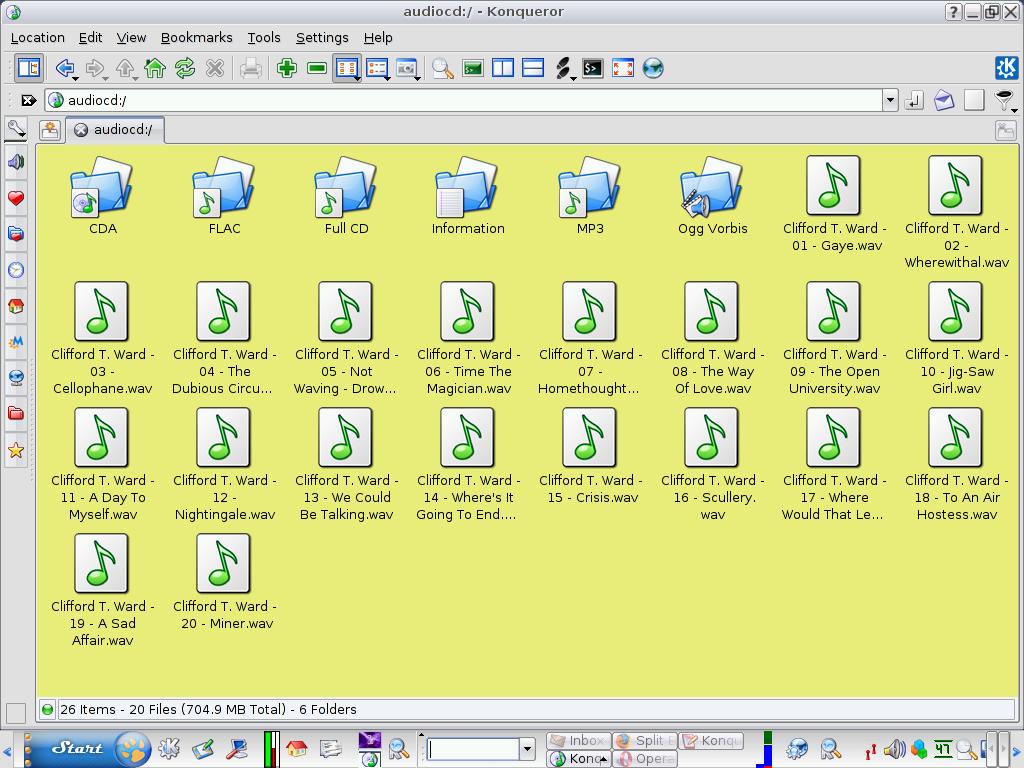Split the view top/bottom
The image size is (1024, 768).
(x=533, y=68)
